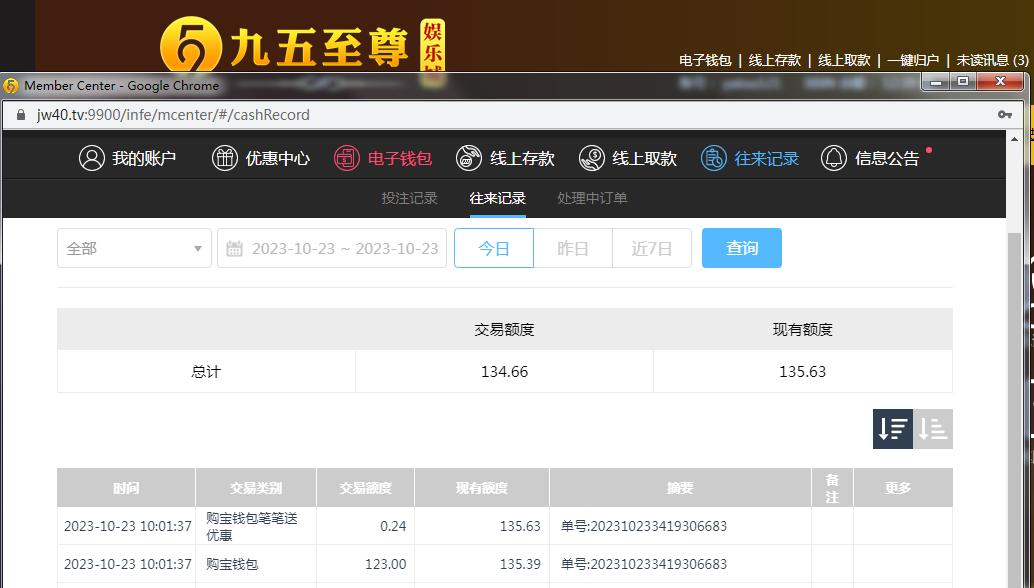
Task: Sort records in descending order icon
Action: (892, 429)
